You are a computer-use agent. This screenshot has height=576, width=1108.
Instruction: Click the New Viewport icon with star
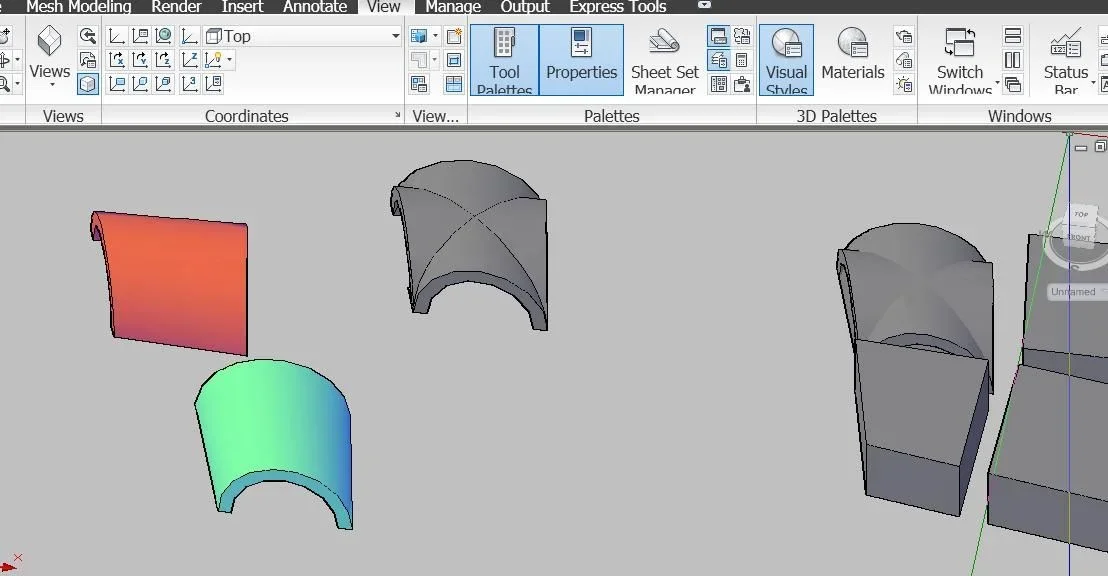tap(454, 36)
